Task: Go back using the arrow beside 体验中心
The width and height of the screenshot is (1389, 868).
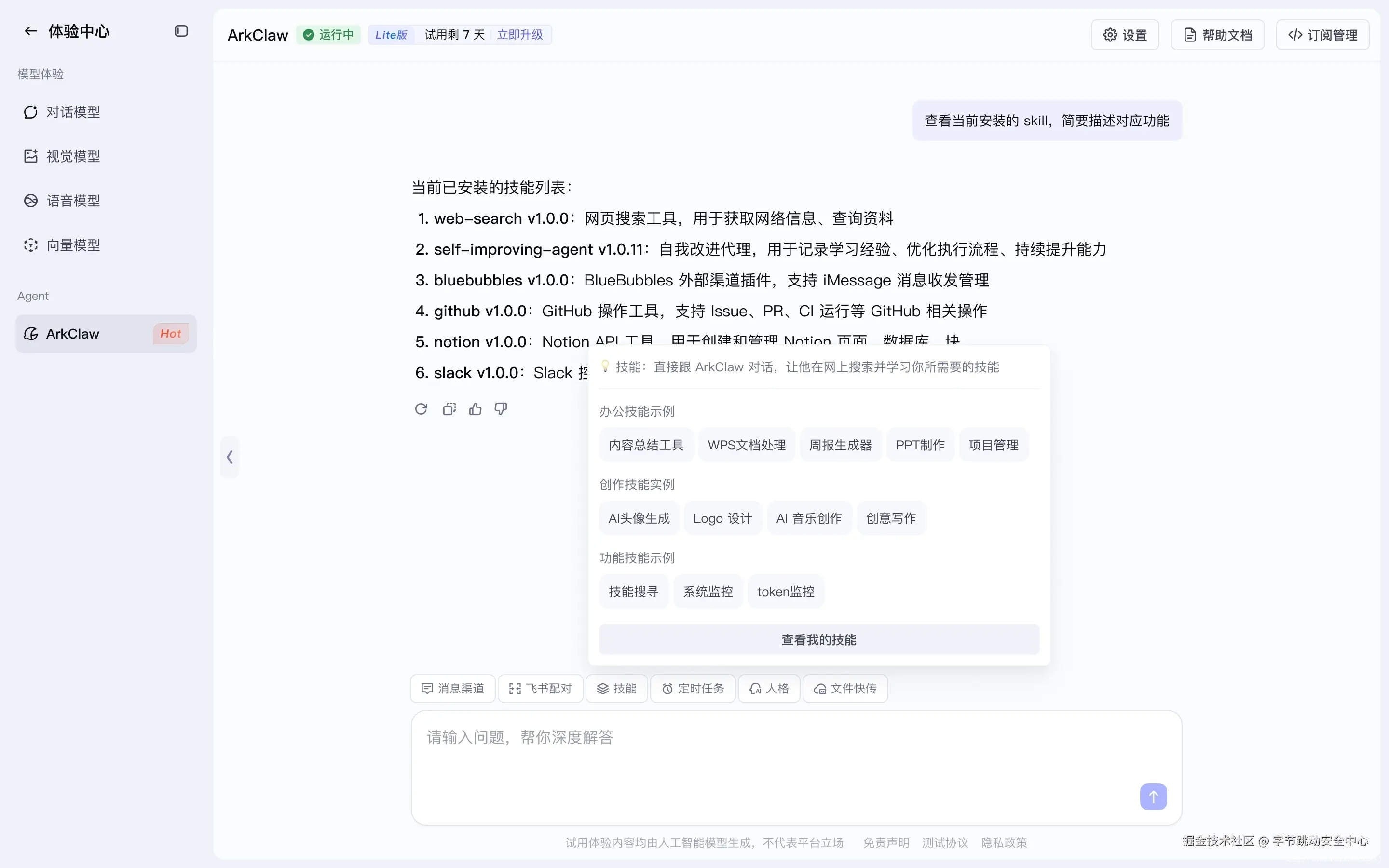Action: [30, 31]
